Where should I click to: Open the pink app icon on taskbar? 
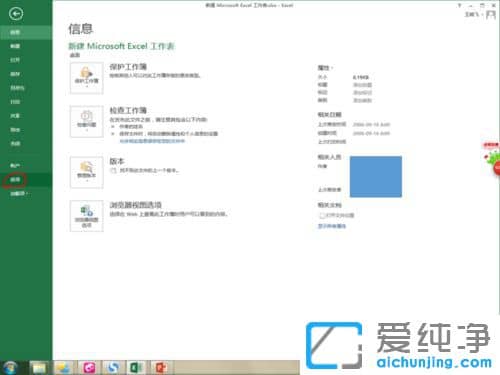pyautogui.click(x=89, y=368)
